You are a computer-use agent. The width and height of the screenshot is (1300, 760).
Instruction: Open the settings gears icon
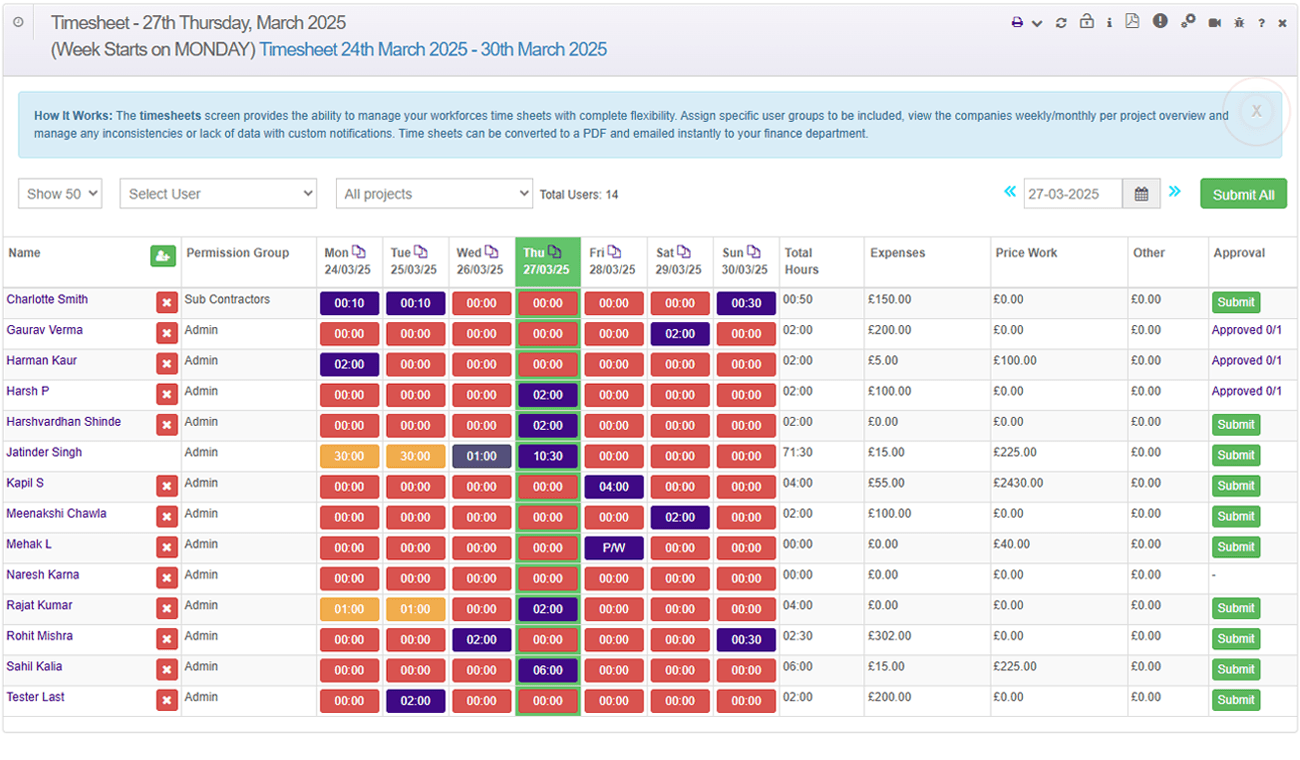[x=1188, y=22]
